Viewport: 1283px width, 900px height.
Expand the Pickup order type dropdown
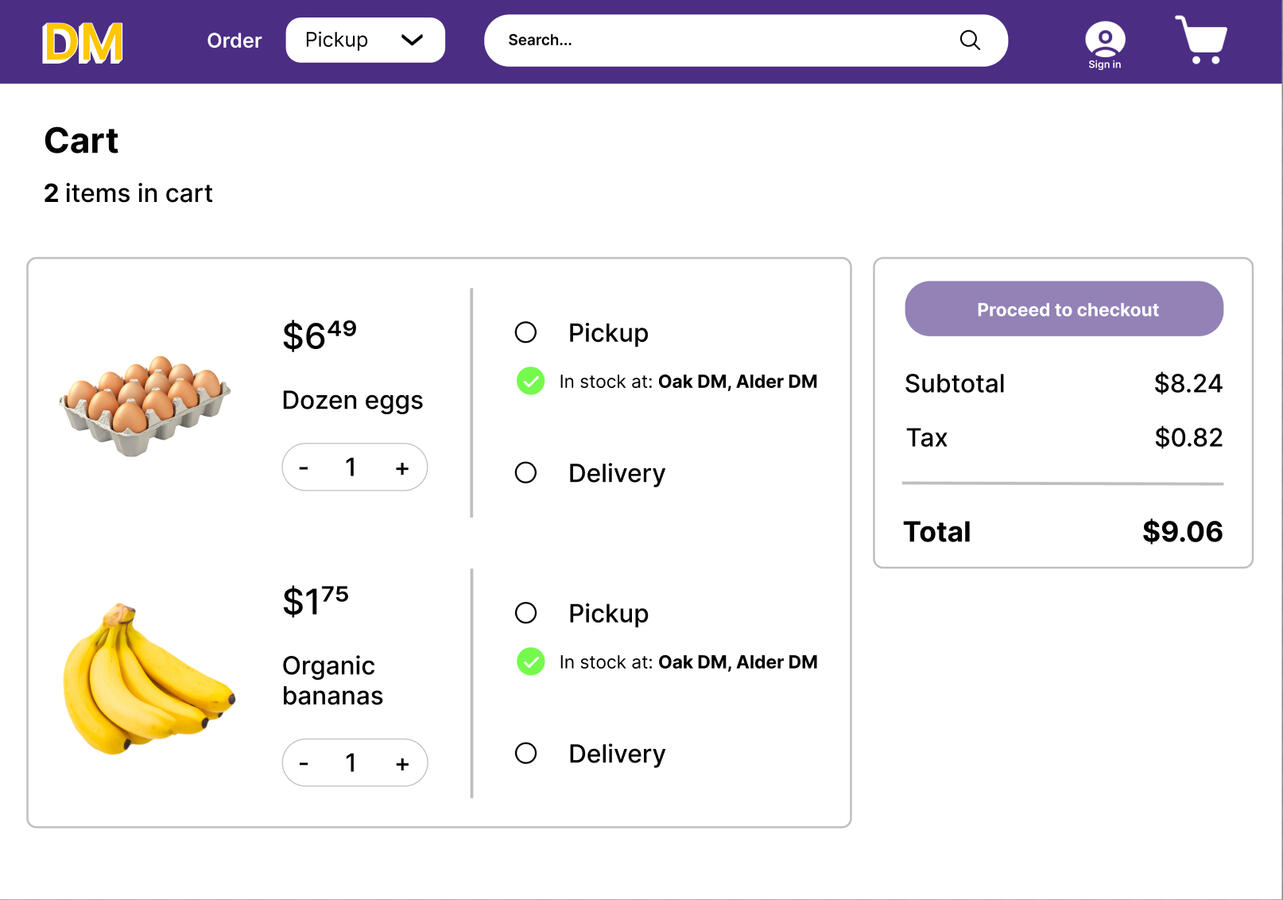pyautogui.click(x=365, y=40)
